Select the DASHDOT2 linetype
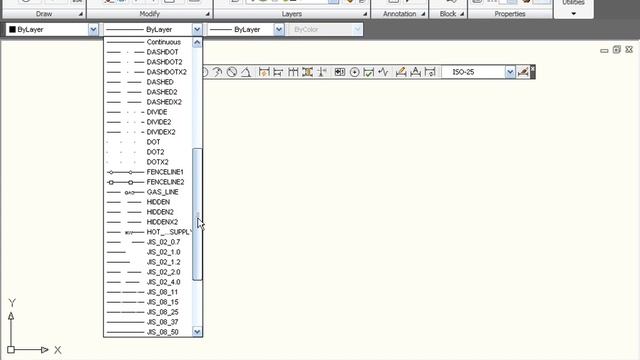 point(148,62)
